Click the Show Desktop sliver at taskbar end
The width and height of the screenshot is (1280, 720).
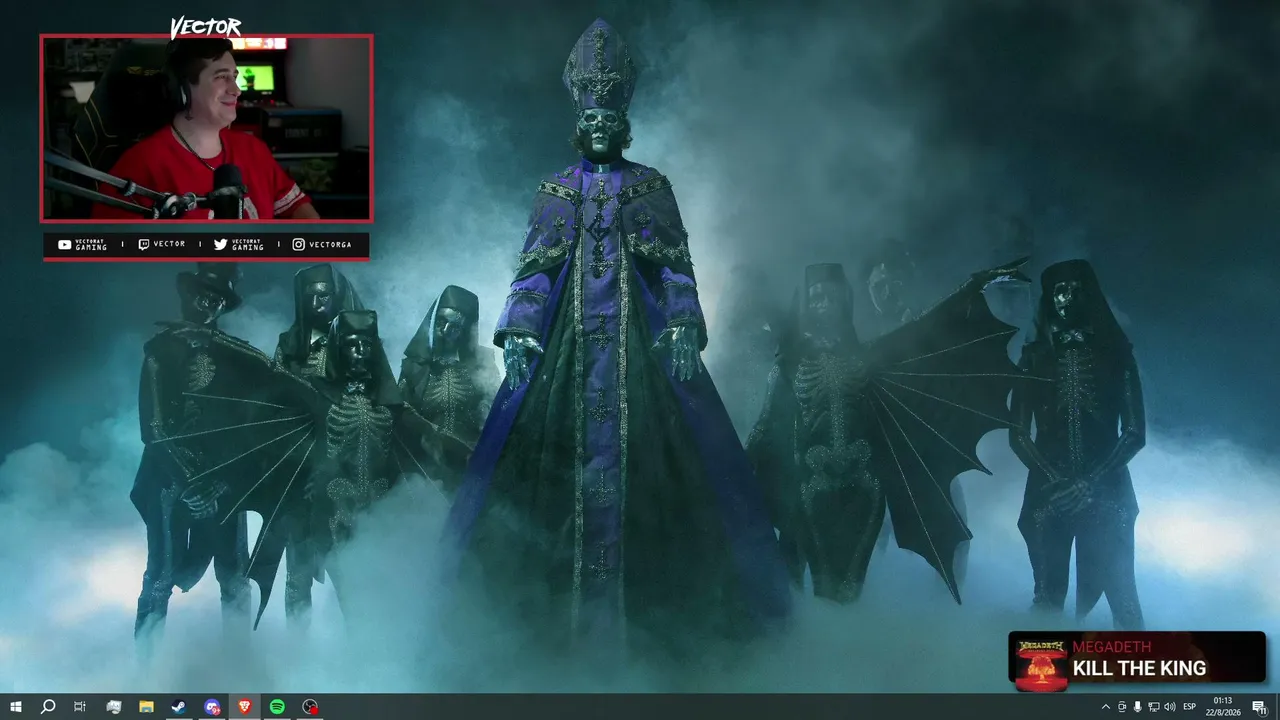tap(1277, 707)
